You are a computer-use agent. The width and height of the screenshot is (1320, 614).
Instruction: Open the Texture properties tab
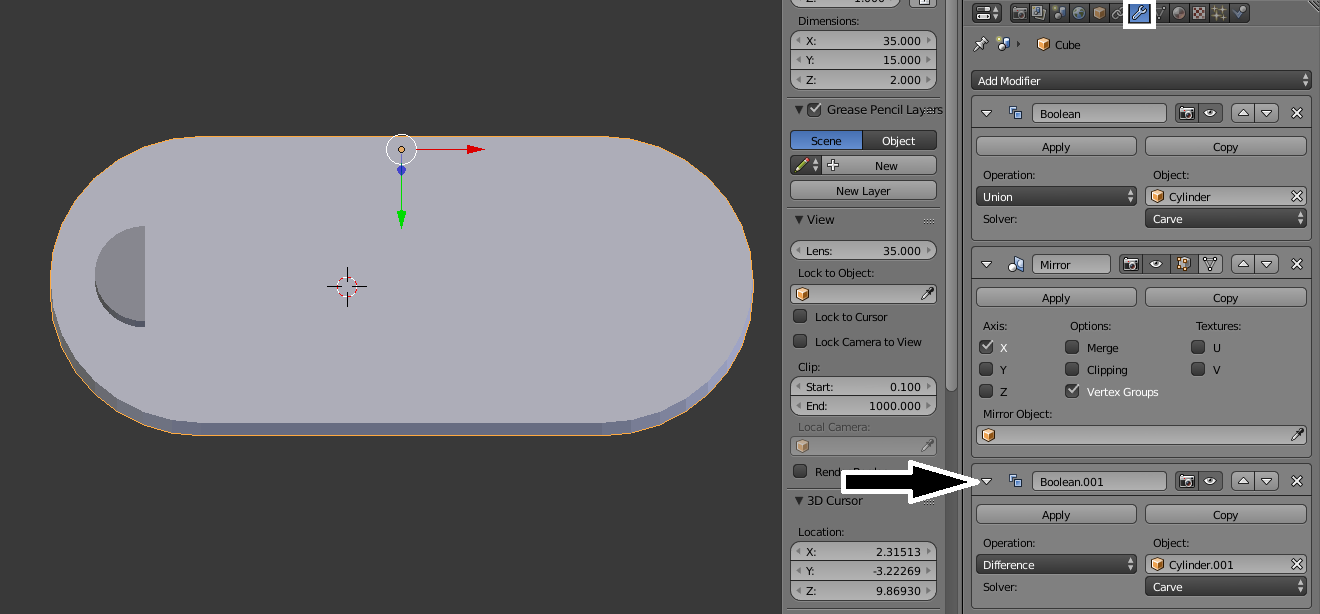pyautogui.click(x=1199, y=13)
